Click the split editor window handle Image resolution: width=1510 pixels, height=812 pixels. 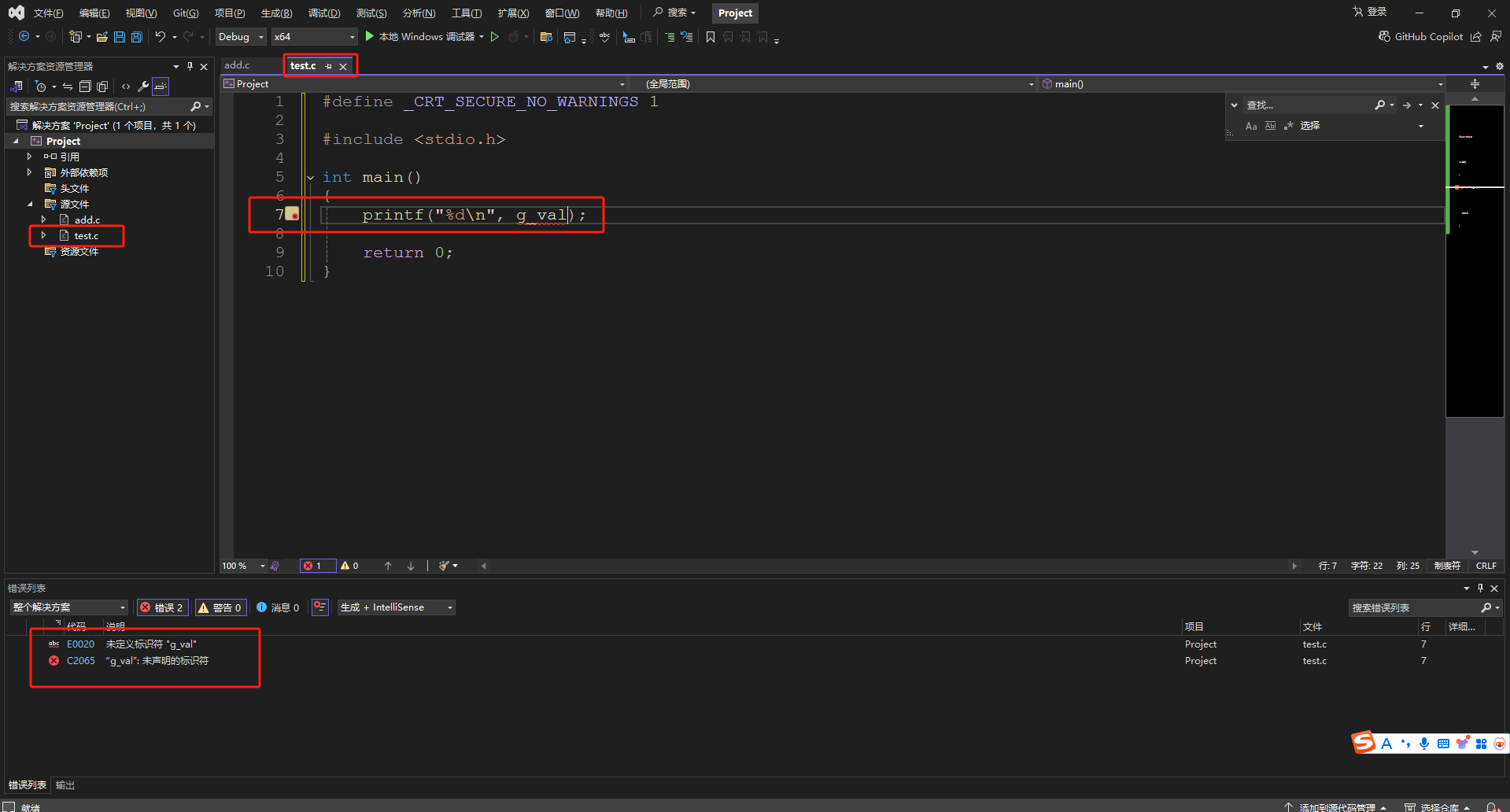click(1475, 83)
